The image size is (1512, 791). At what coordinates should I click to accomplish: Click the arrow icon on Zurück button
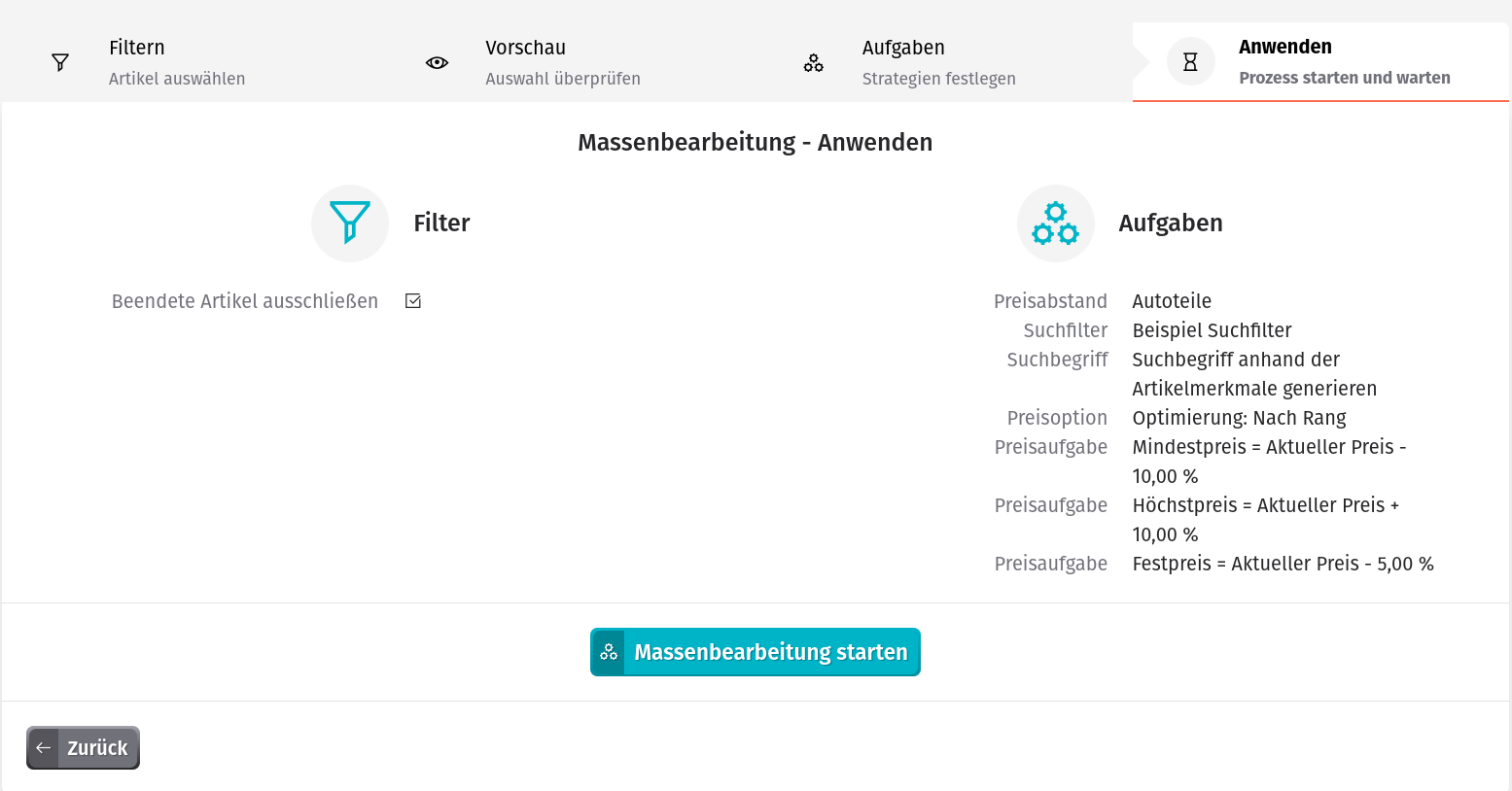[43, 748]
